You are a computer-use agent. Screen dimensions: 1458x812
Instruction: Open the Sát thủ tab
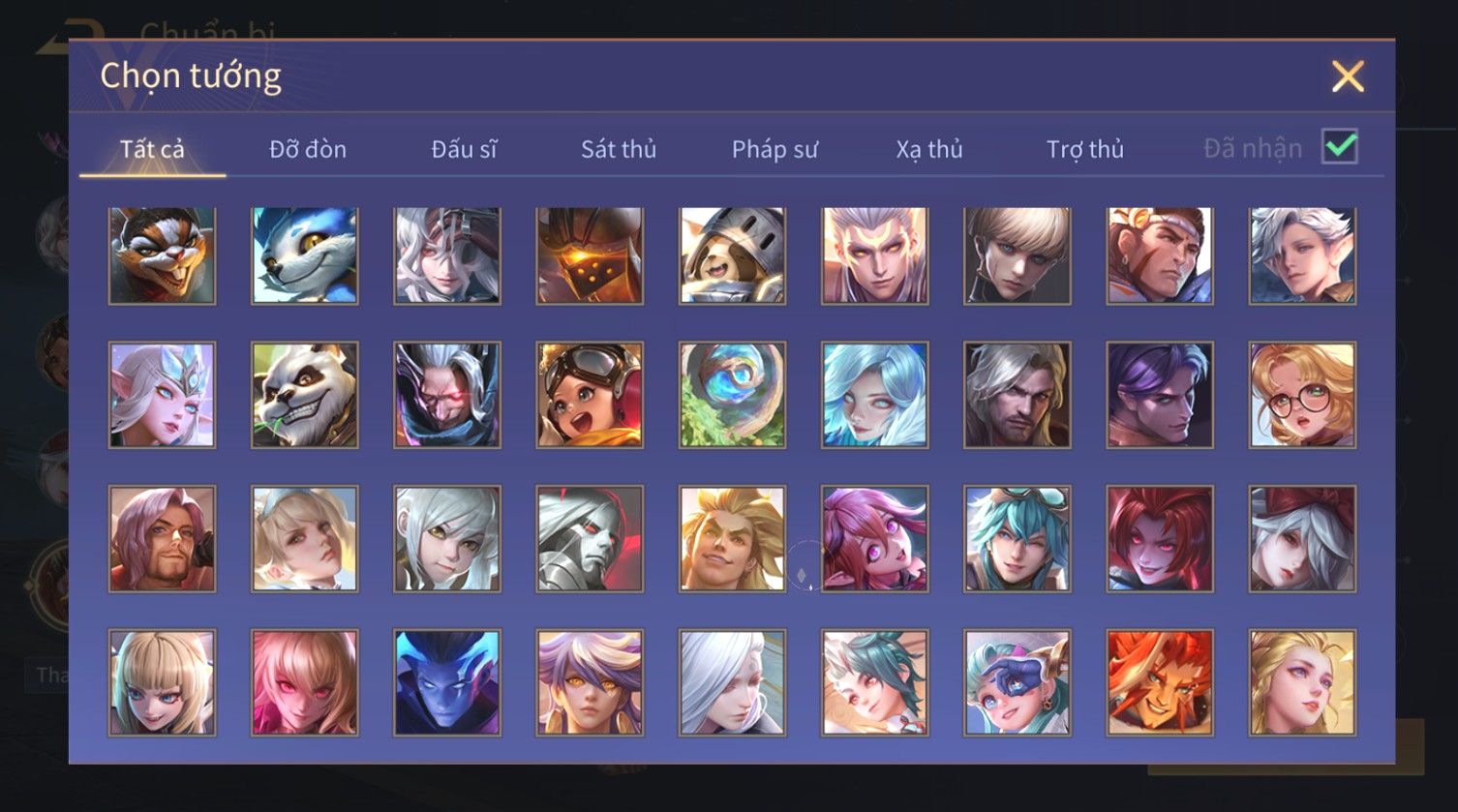(619, 149)
